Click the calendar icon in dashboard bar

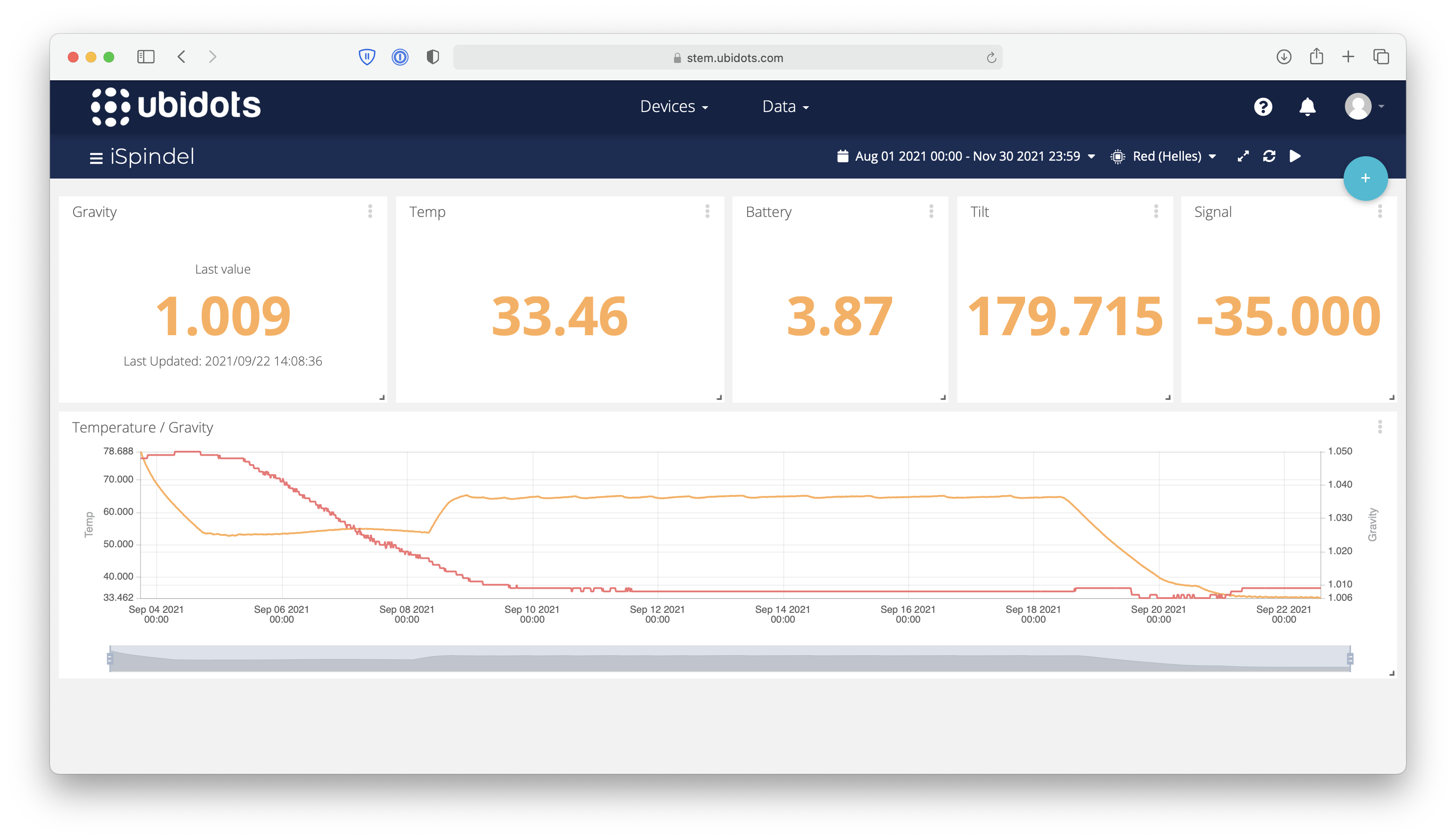coord(842,156)
